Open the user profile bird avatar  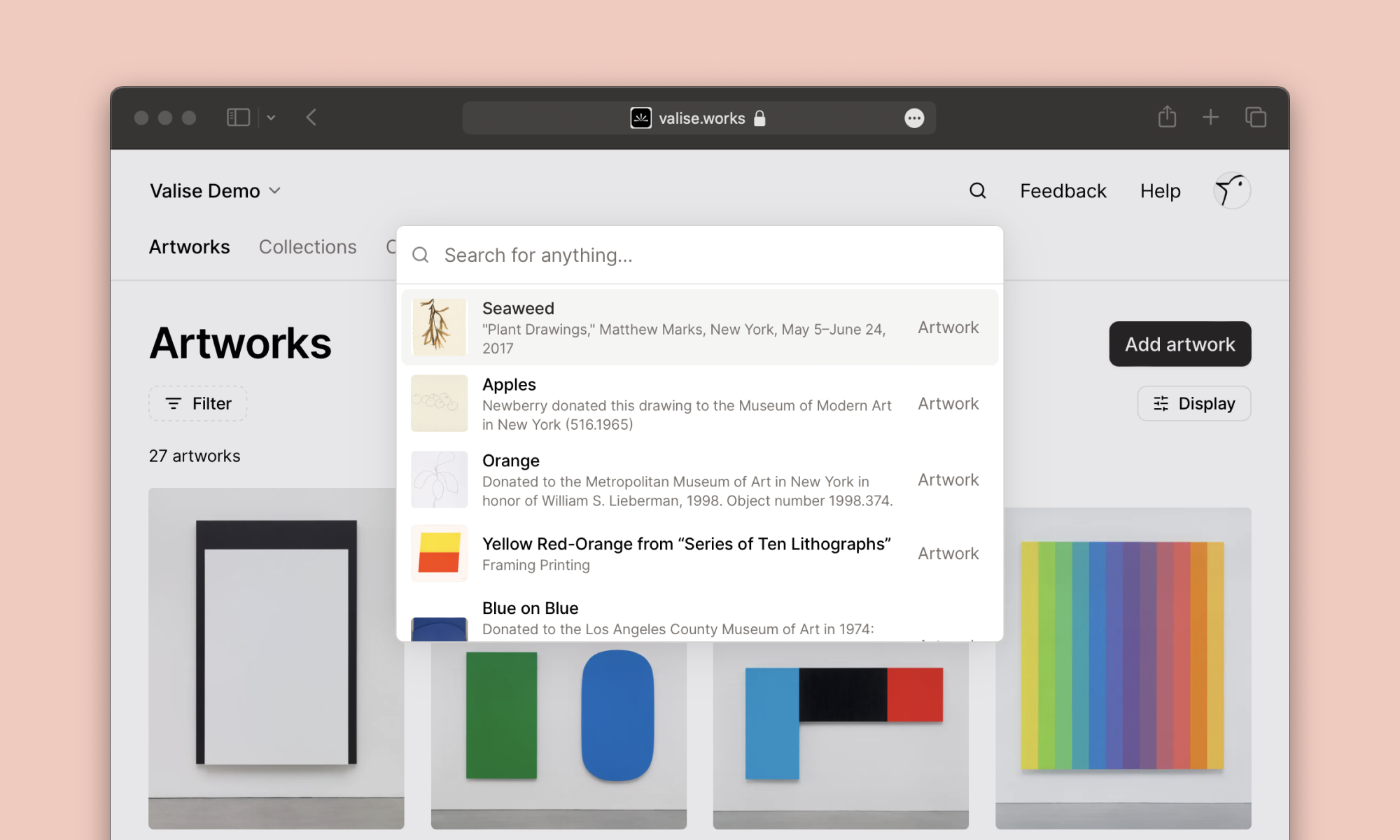(x=1231, y=190)
